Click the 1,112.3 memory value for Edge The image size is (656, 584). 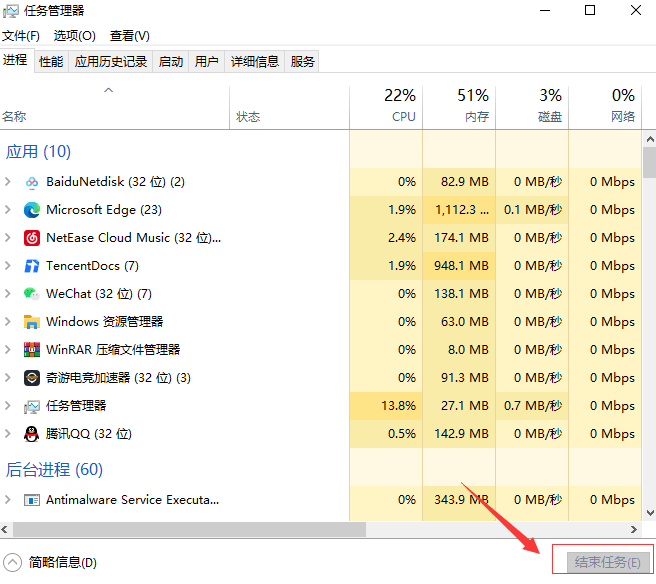tap(459, 210)
